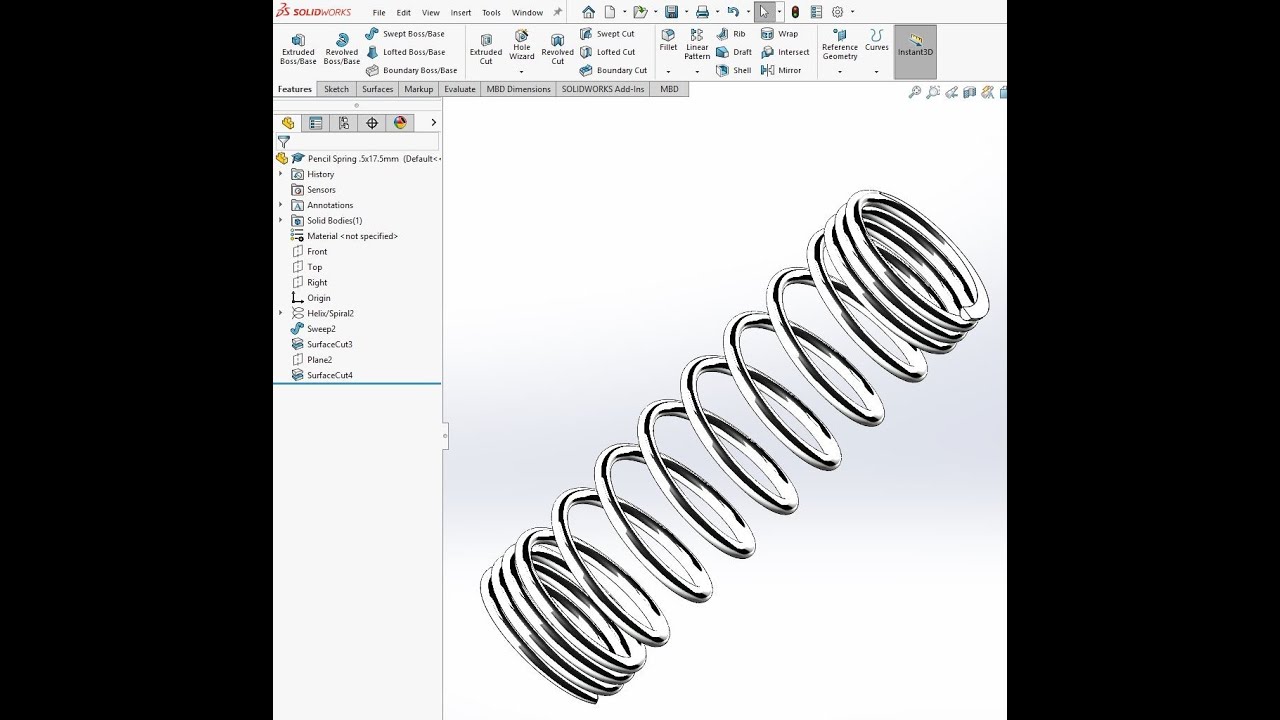Open the Edit menu
1280x720 pixels.
404,13
